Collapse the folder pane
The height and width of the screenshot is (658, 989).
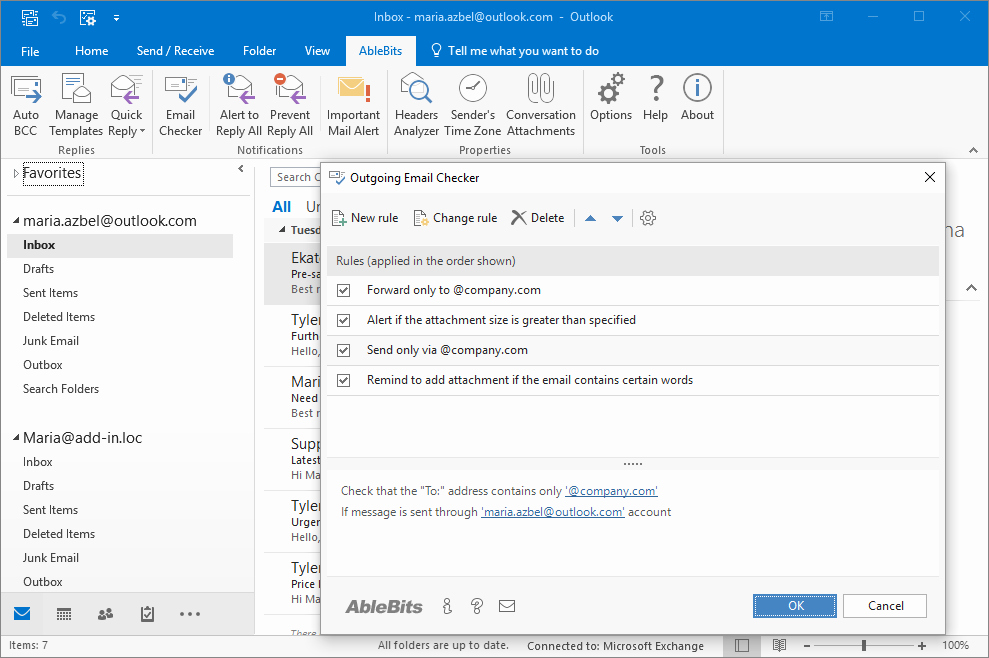click(241, 168)
